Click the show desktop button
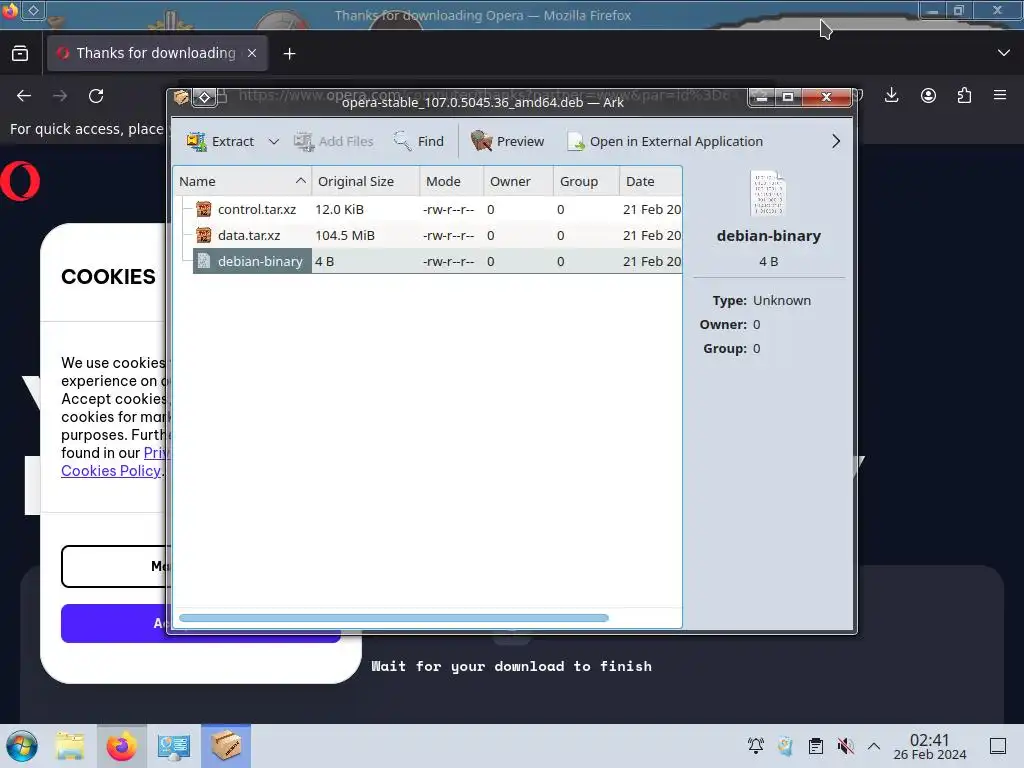1024x768 pixels. pyautogui.click(x=998, y=746)
